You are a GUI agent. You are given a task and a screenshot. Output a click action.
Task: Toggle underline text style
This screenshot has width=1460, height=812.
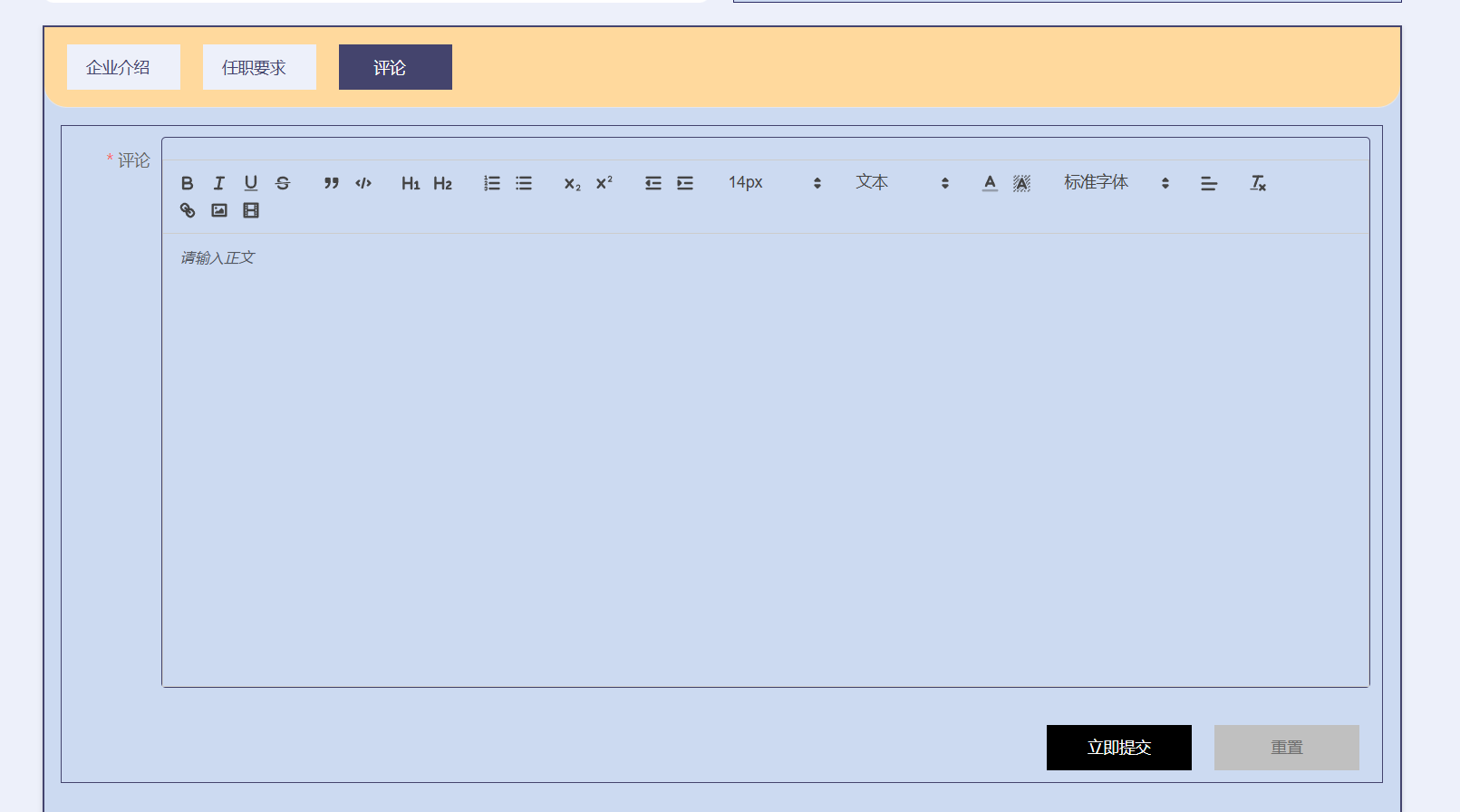point(251,183)
